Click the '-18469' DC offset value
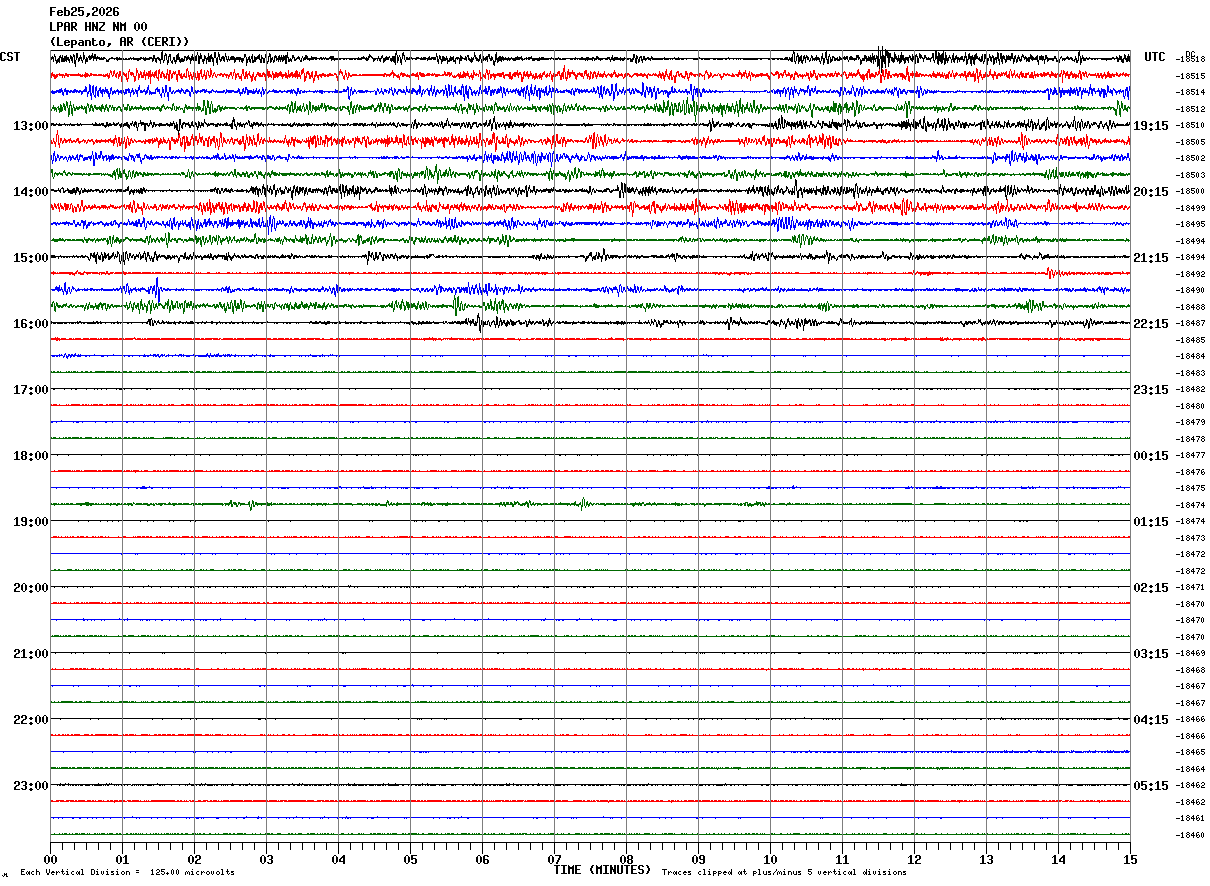This screenshot has width=1210, height=886. 1190,654
